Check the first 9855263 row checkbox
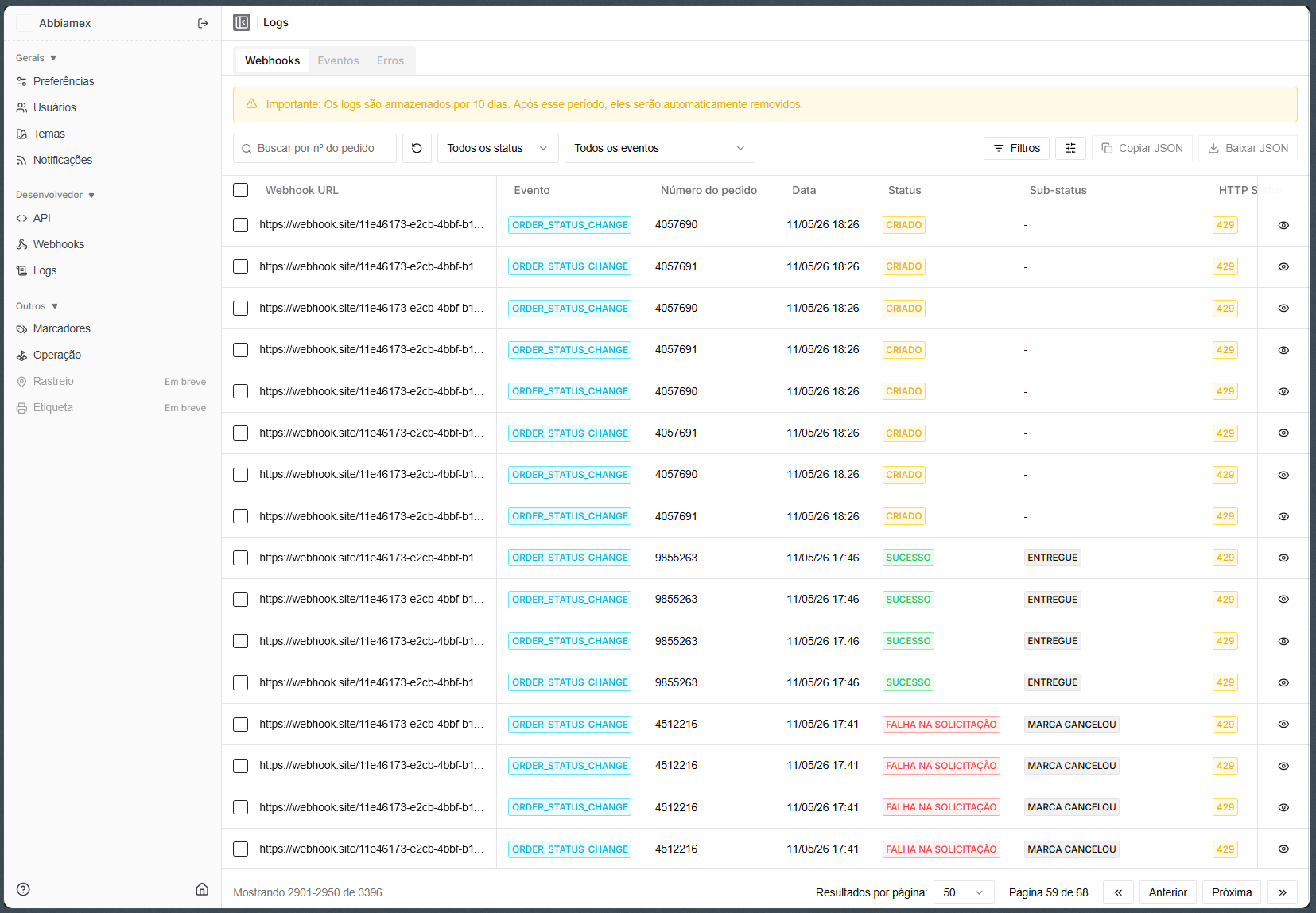Image resolution: width=1316 pixels, height=913 pixels. [x=240, y=558]
